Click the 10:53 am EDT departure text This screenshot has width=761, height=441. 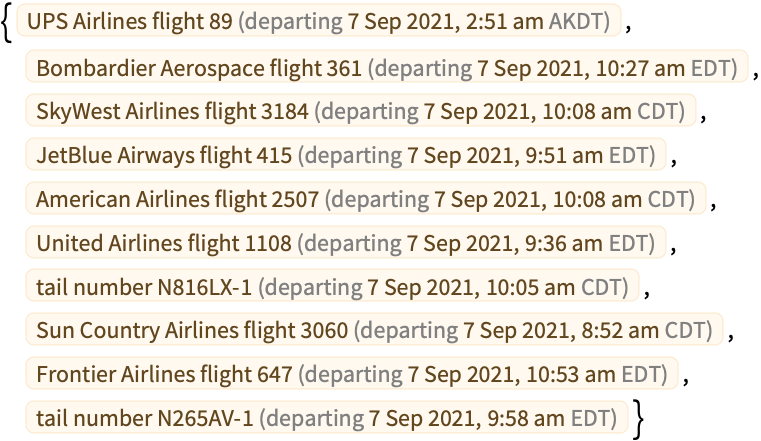tap(593, 375)
